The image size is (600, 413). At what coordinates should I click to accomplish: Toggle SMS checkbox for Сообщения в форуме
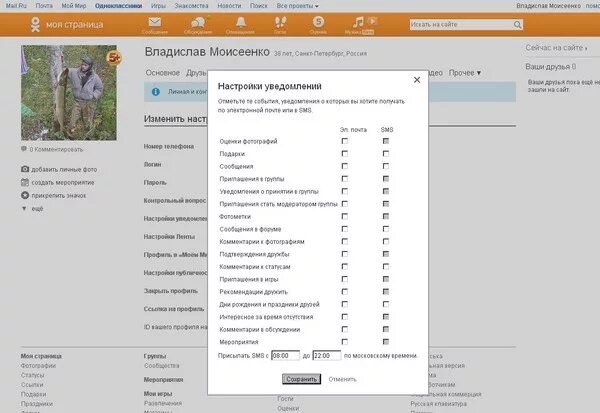(x=386, y=229)
